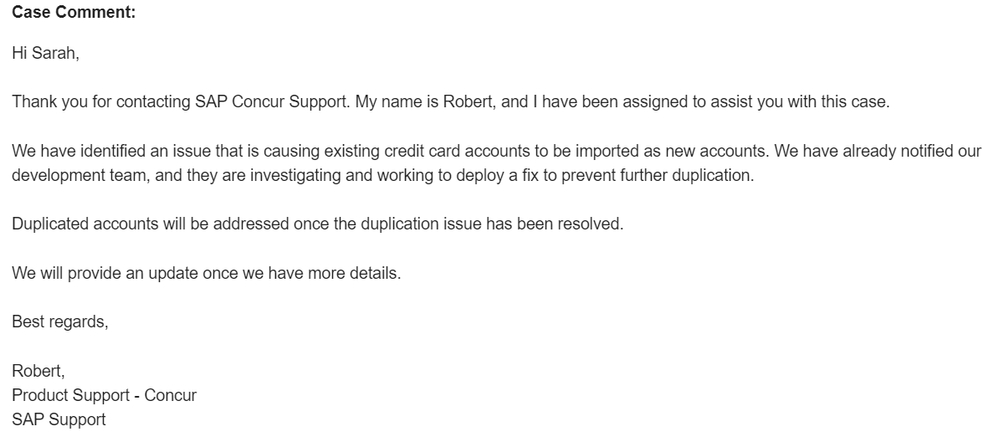999x438 pixels.
Task: Click 'already notified our' text
Action: tap(912, 151)
